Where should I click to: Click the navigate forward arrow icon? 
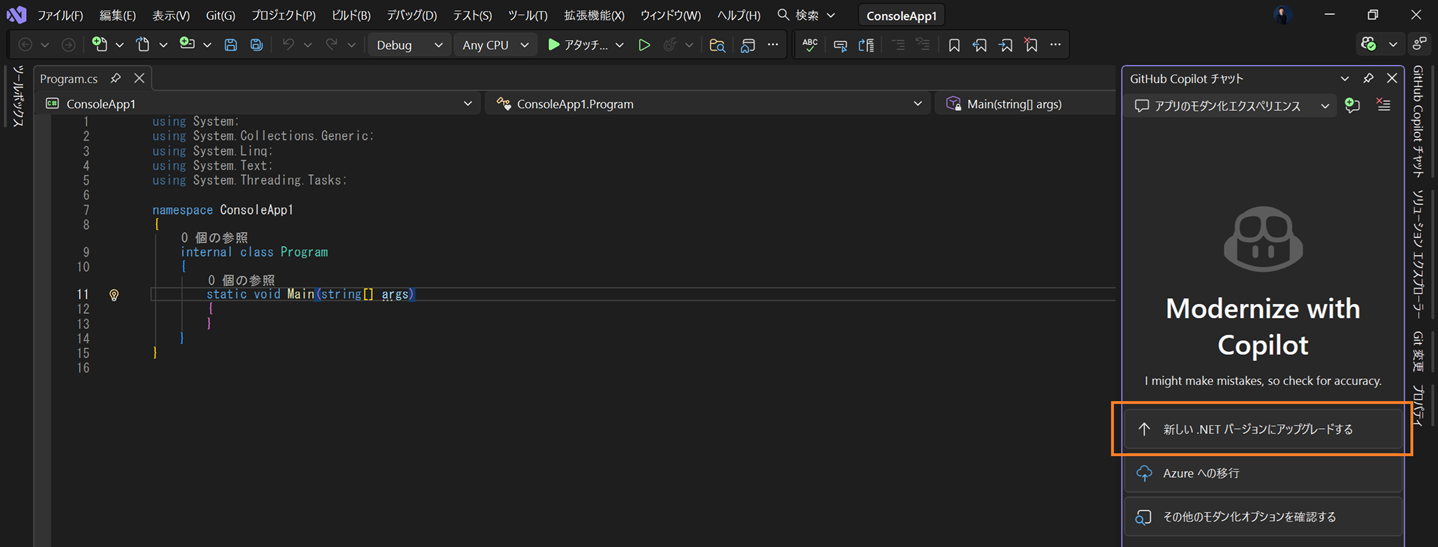(68, 45)
